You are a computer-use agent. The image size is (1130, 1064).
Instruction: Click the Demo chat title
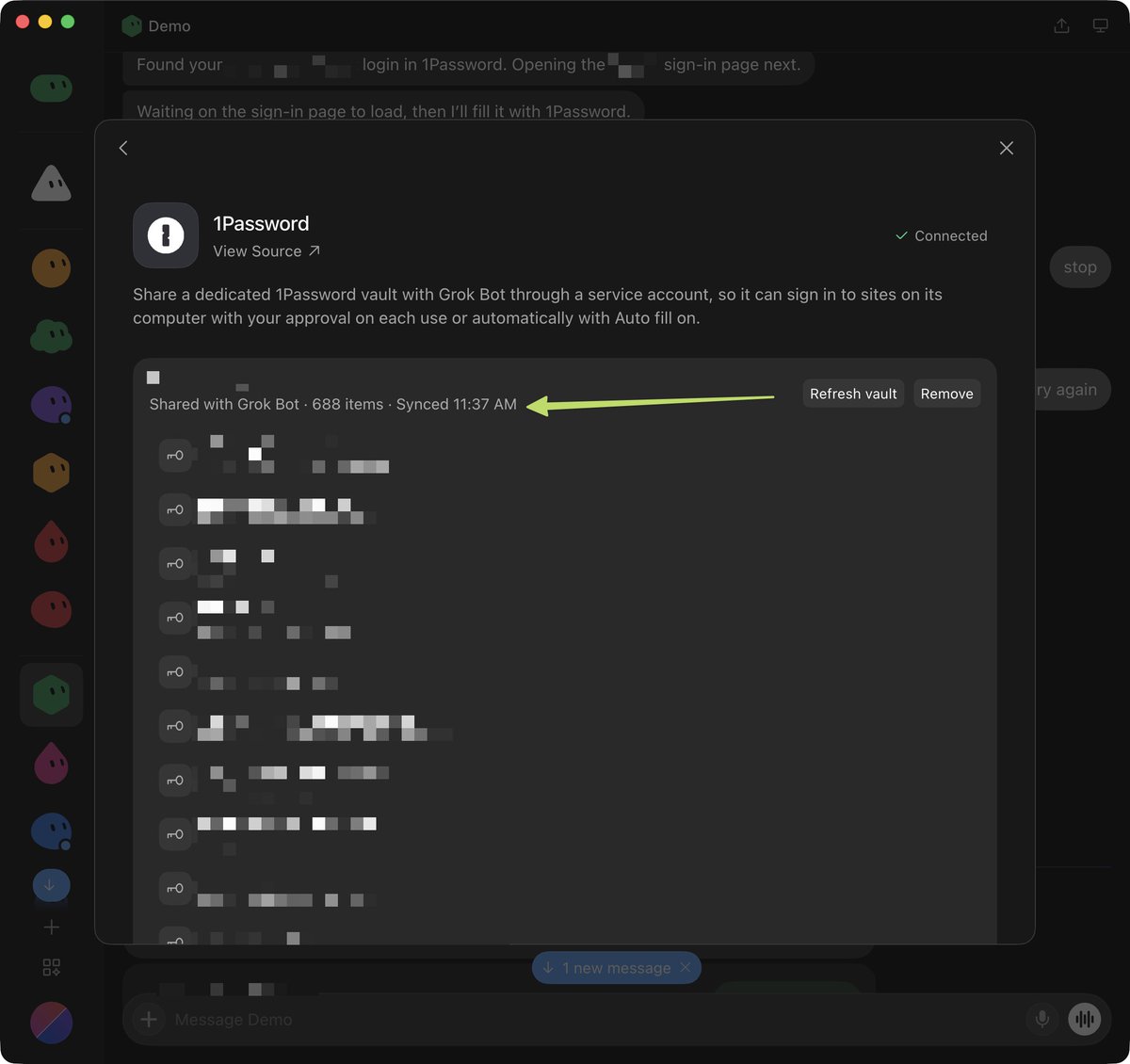tap(169, 26)
